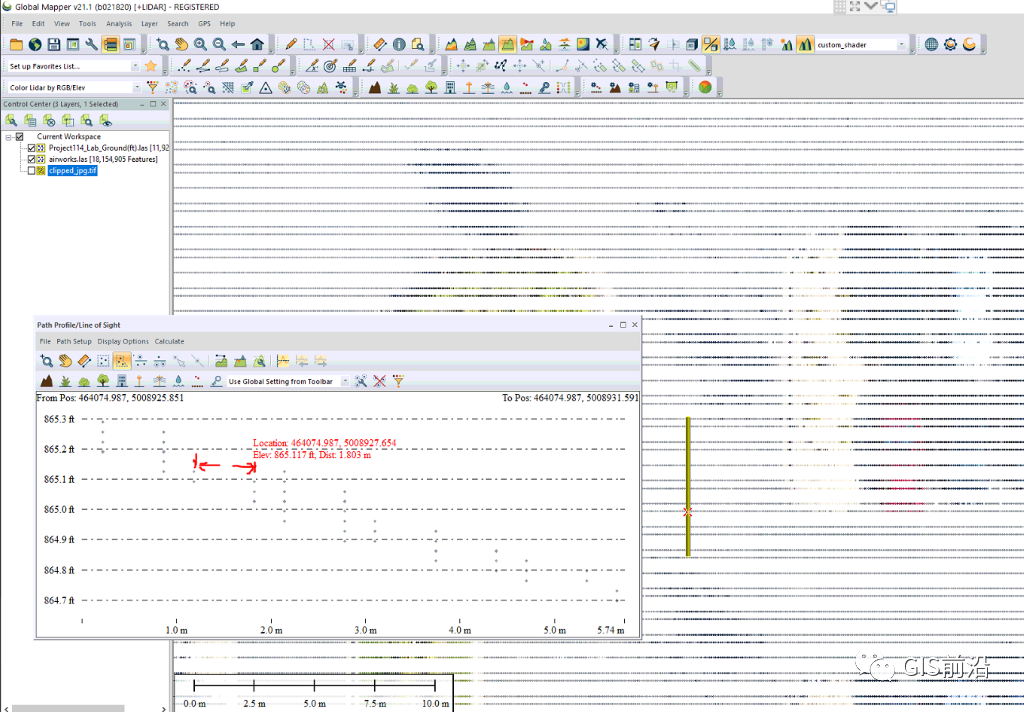The image size is (1024, 712).
Task: Open the custom_shader dropdown
Action: click(x=901, y=44)
